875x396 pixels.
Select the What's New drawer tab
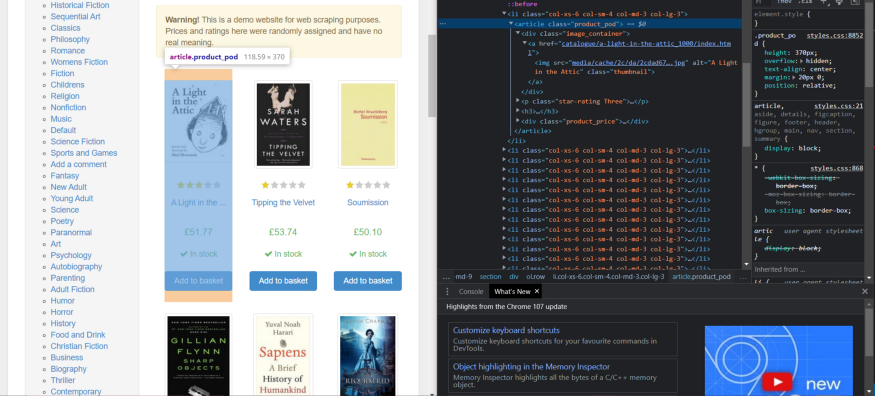pyautogui.click(x=512, y=292)
